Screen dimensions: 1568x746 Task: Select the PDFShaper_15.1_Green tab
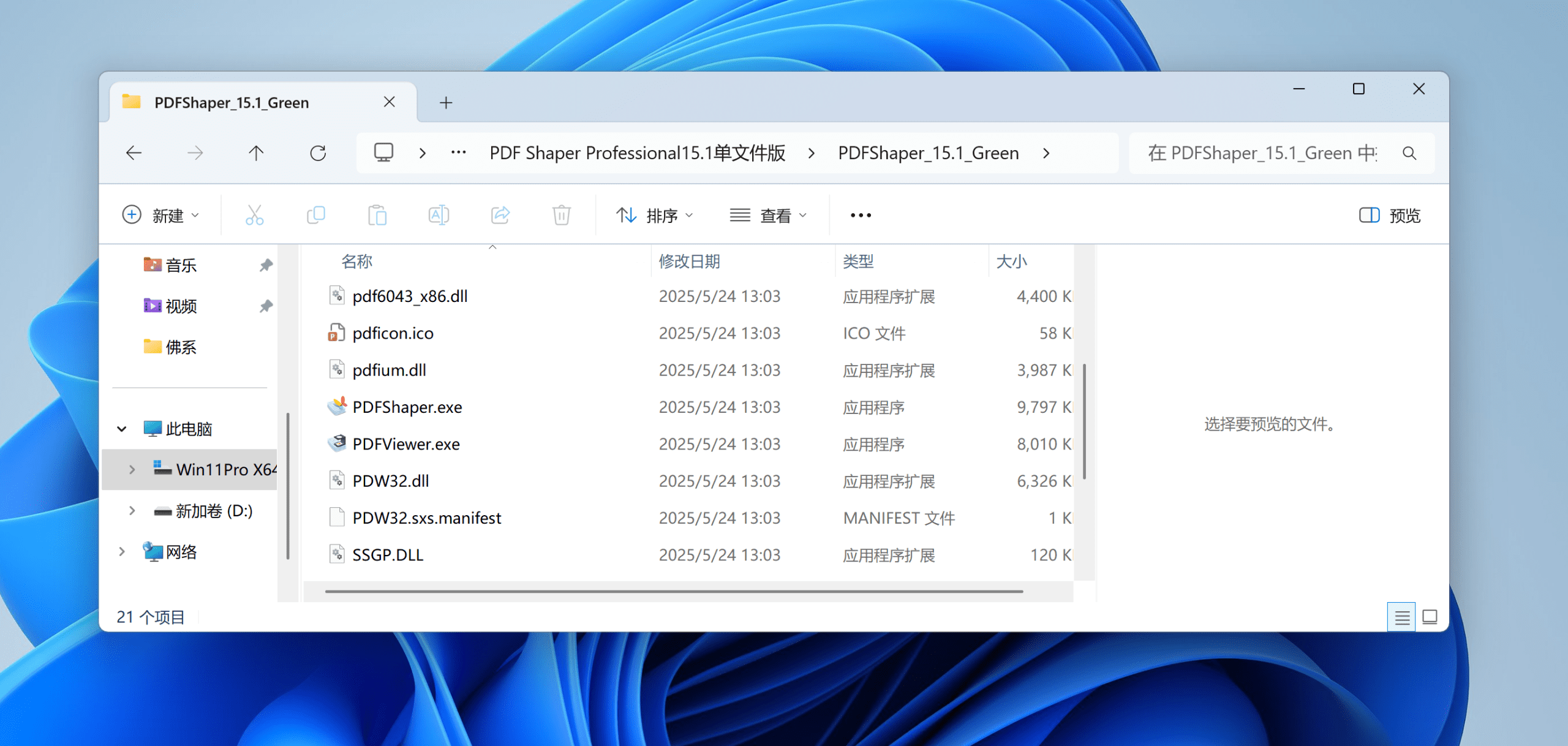[232, 102]
